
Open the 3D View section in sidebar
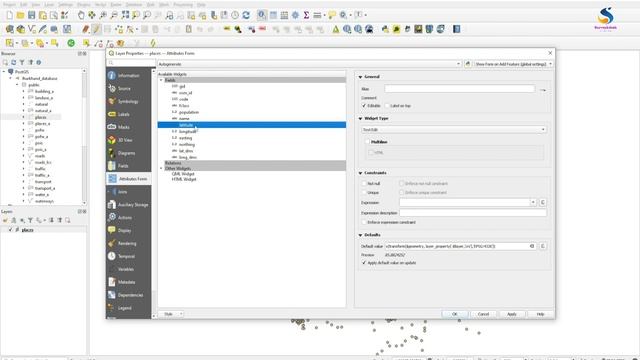129,140
